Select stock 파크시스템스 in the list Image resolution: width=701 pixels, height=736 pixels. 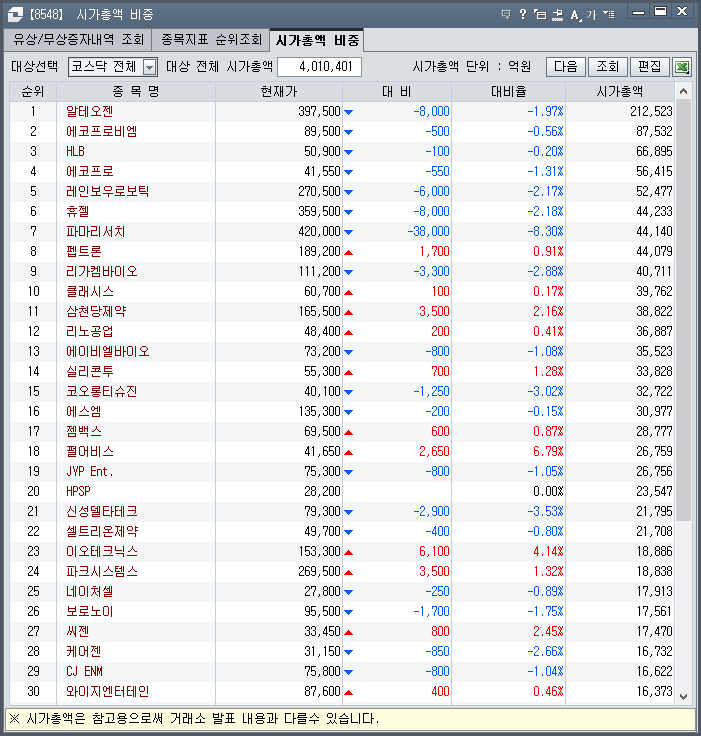coord(101,572)
